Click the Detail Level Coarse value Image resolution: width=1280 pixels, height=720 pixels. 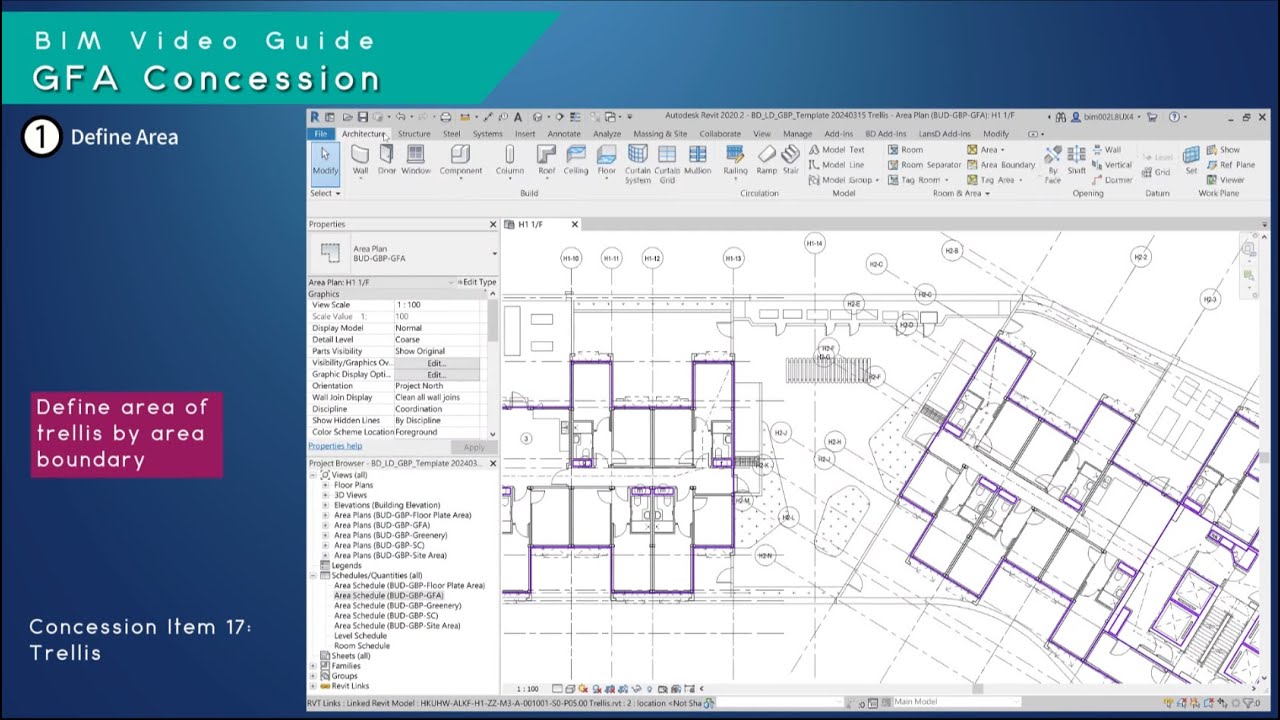pos(439,340)
